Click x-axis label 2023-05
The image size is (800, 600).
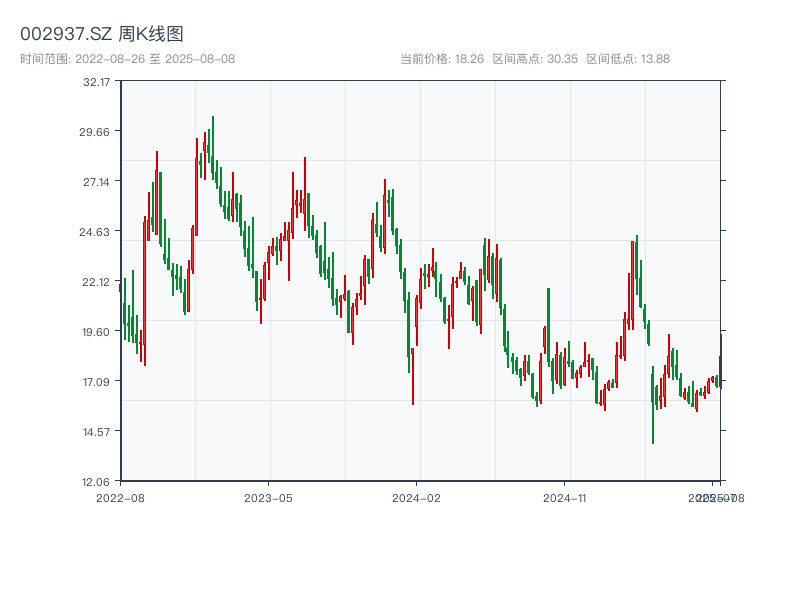(268, 498)
